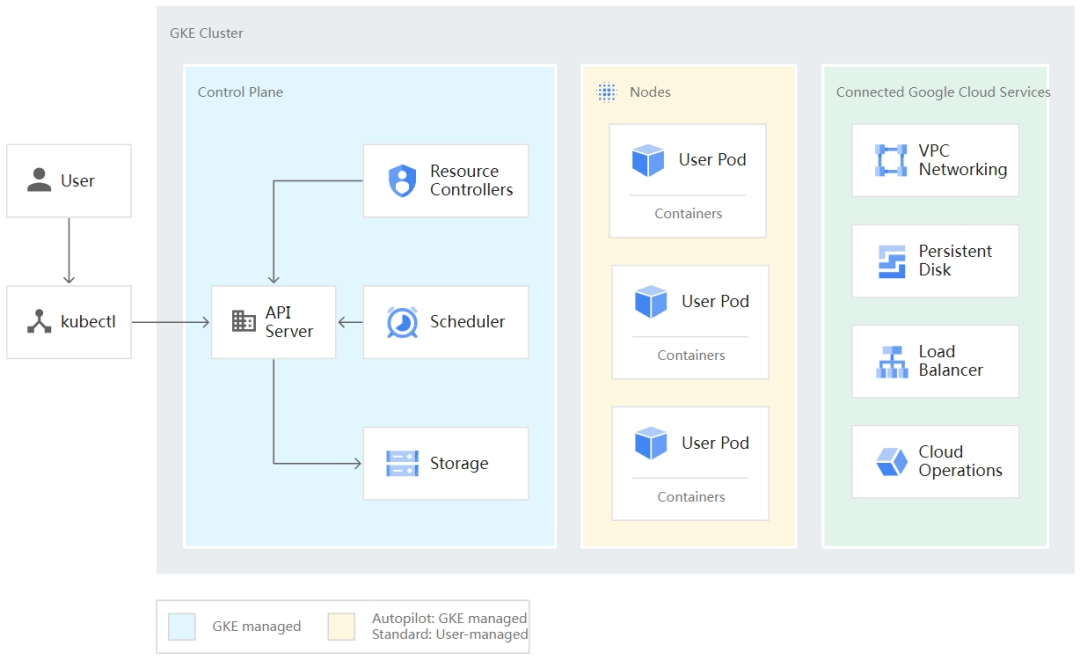The image size is (1080, 660).
Task: Click the Storage server-stack icon
Action: pos(400,463)
